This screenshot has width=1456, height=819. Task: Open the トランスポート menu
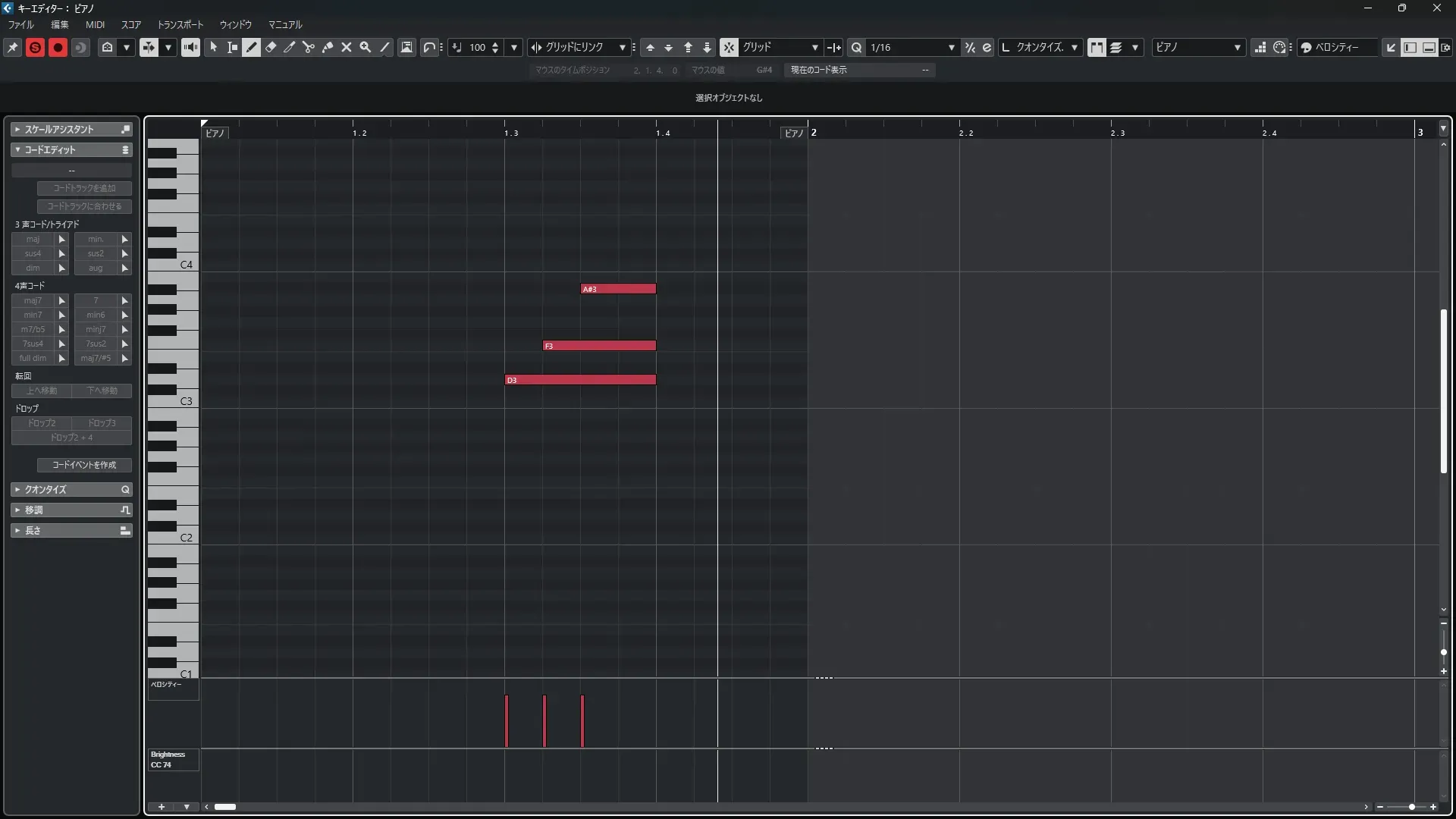pyautogui.click(x=180, y=24)
